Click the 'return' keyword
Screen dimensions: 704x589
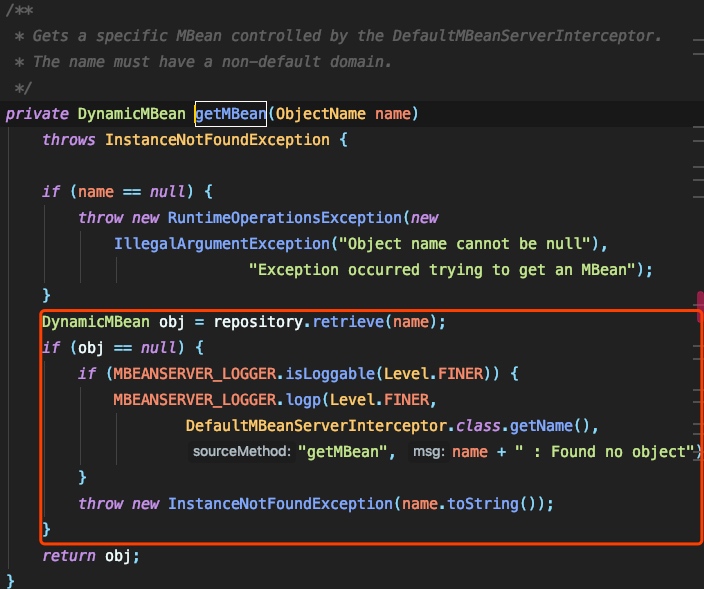[69, 556]
